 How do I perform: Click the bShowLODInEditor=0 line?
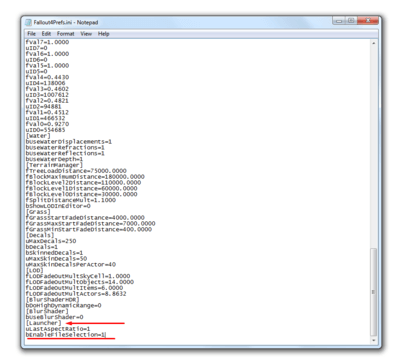click(x=58, y=206)
